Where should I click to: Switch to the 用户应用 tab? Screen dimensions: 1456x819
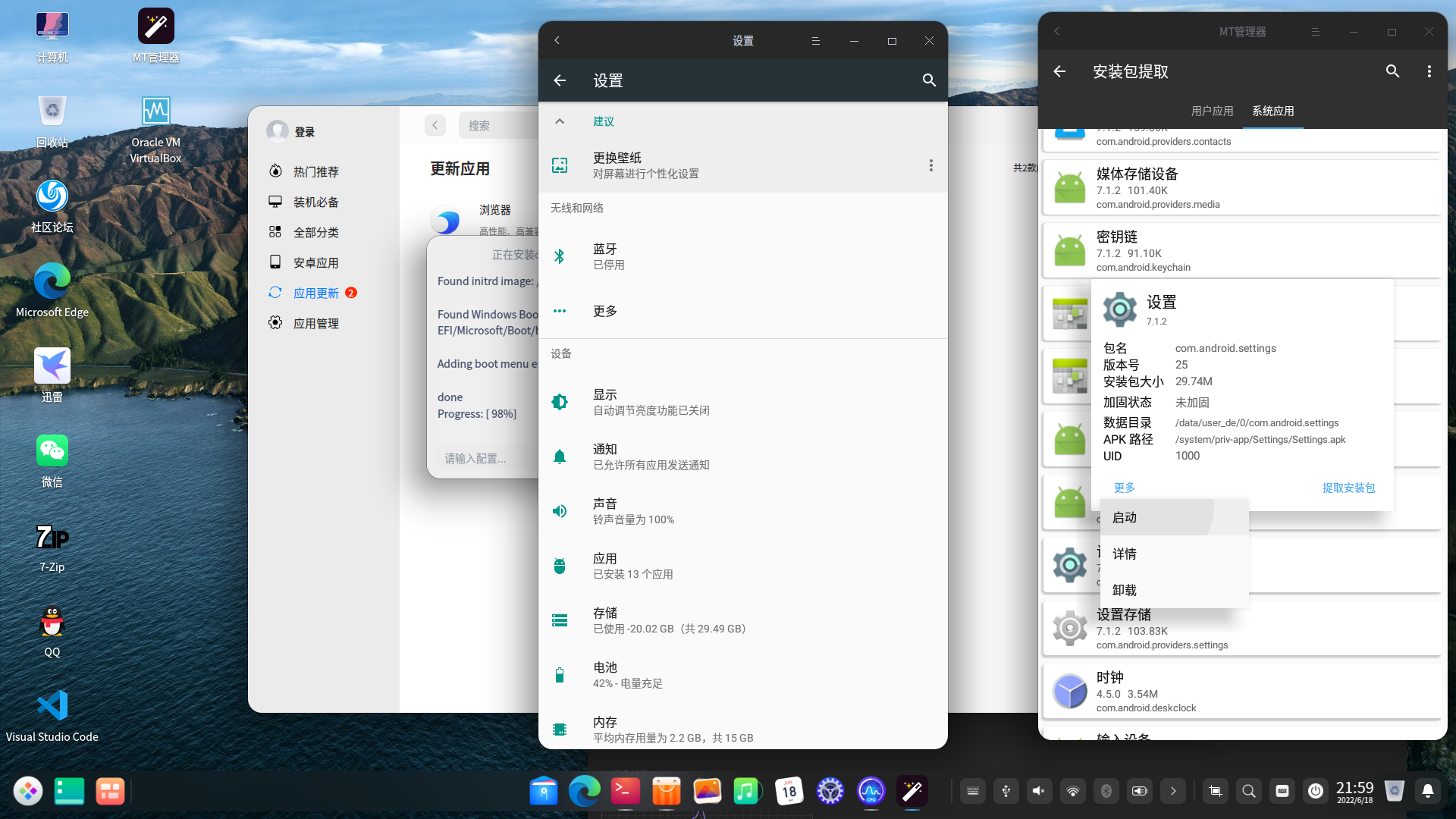click(1213, 111)
